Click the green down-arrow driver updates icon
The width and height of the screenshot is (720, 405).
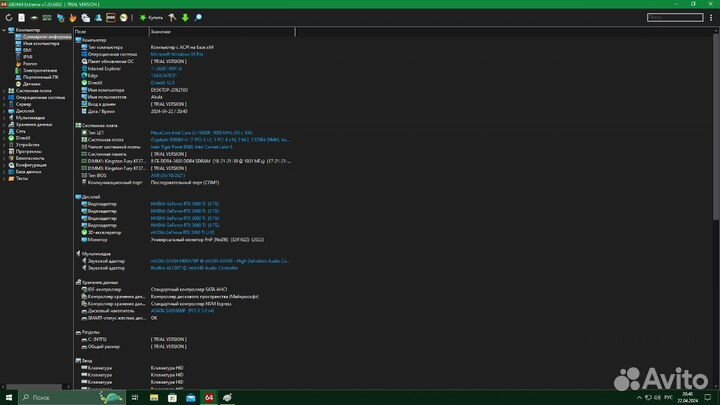click(185, 17)
